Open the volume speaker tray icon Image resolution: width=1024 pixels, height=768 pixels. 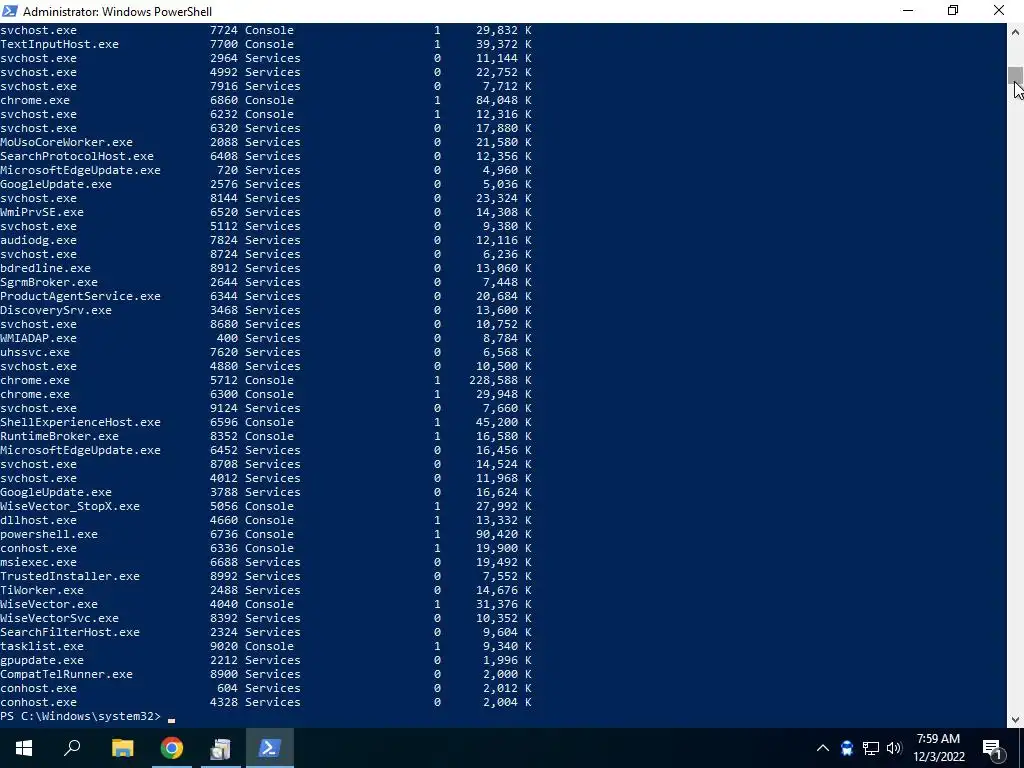tap(894, 748)
